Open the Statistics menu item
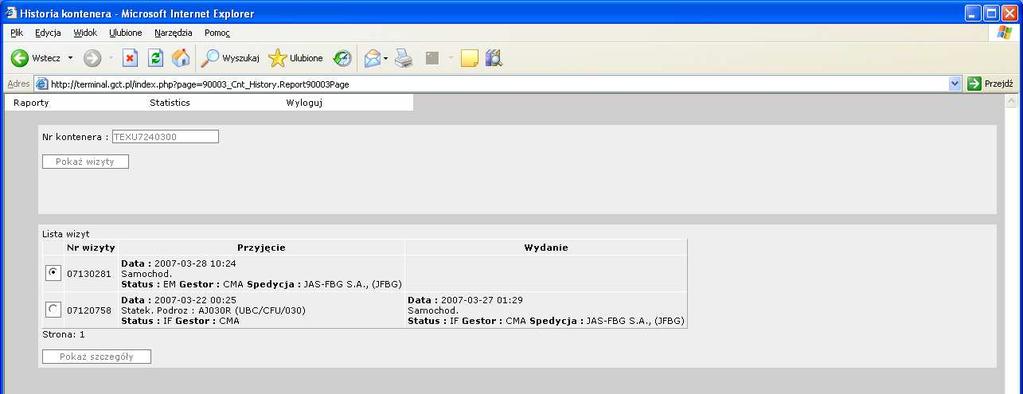 tap(170, 102)
